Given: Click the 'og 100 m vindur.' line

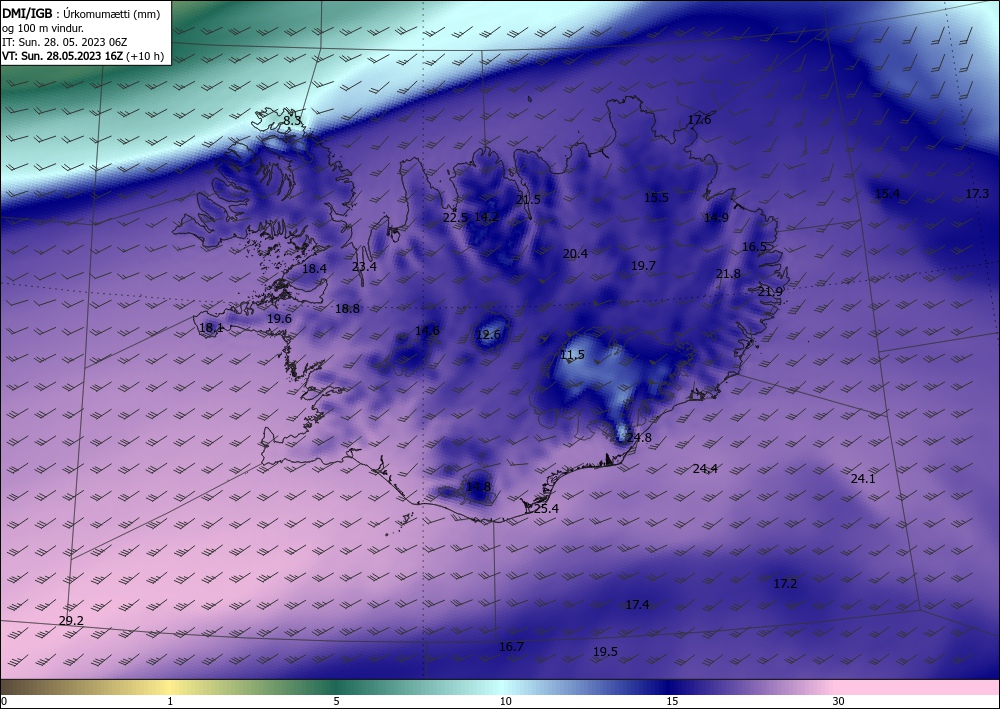Looking at the screenshot, I should (x=43, y=28).
